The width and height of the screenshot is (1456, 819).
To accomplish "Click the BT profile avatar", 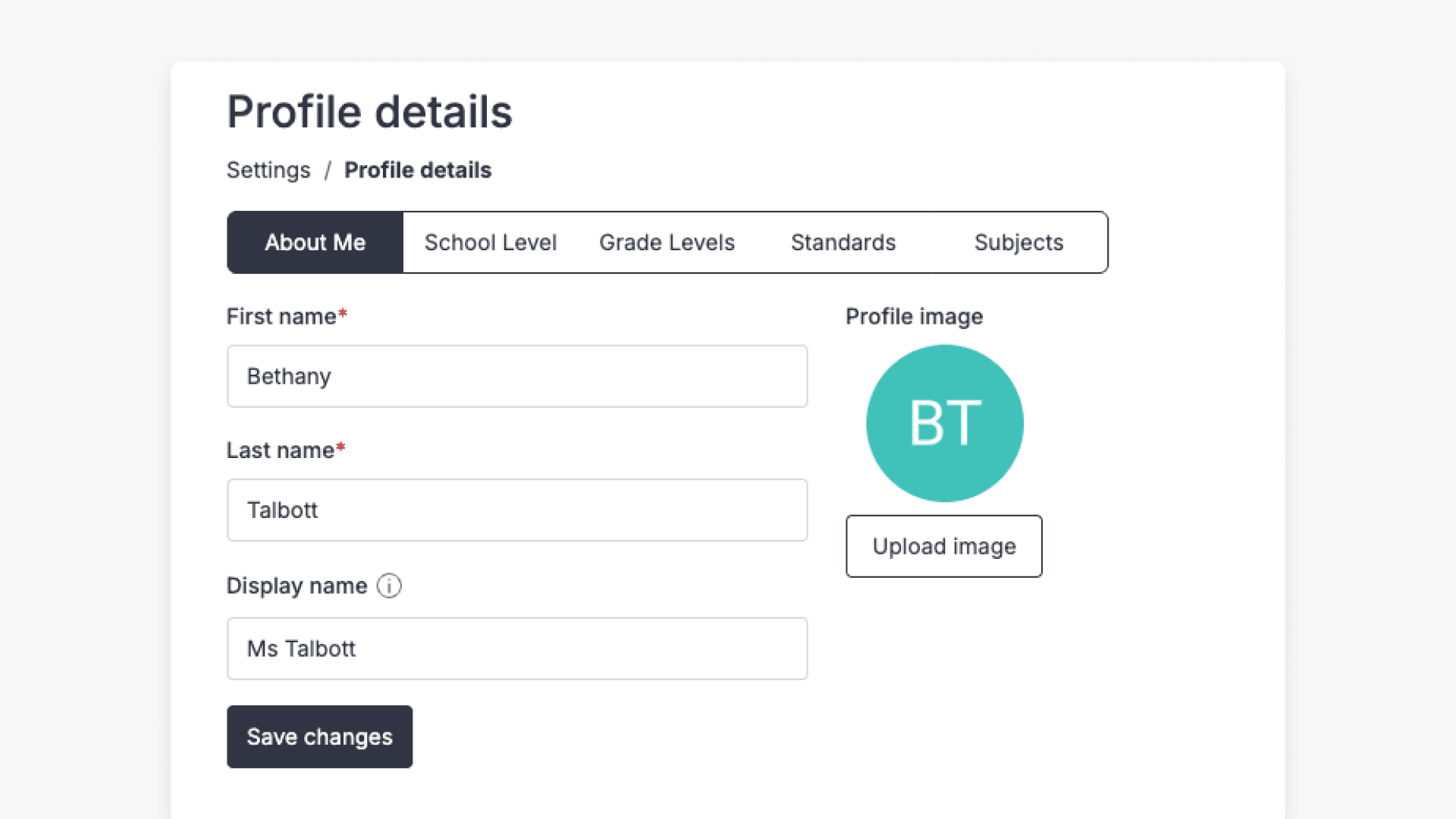I will click(x=945, y=424).
